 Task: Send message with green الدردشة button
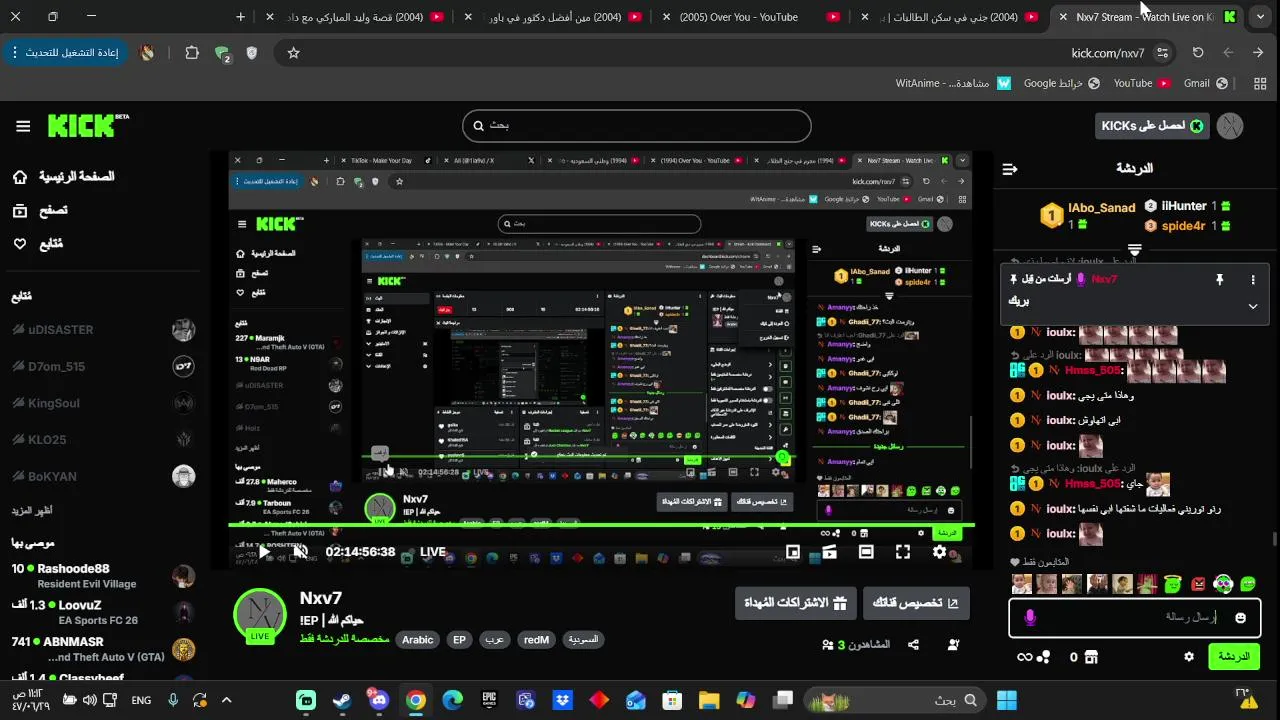tap(1234, 657)
